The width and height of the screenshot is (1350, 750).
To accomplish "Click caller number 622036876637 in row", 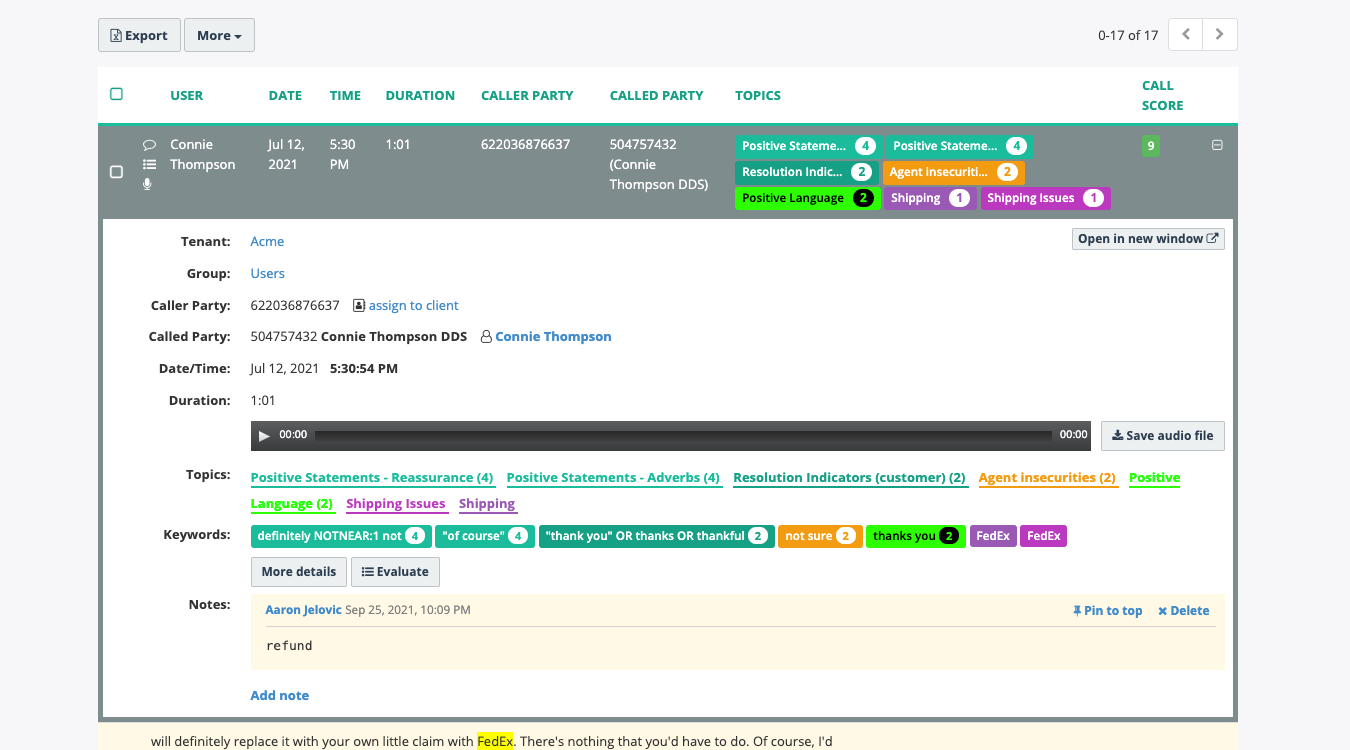I will pos(526,145).
